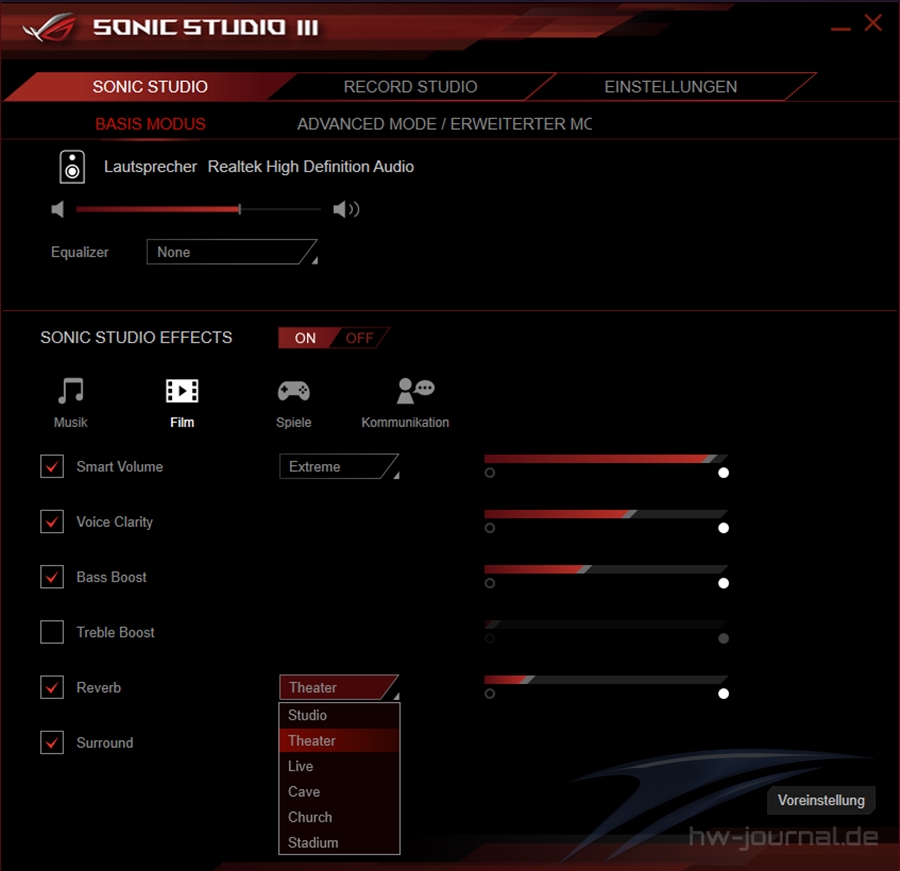Click the Treble Boost label

115,632
